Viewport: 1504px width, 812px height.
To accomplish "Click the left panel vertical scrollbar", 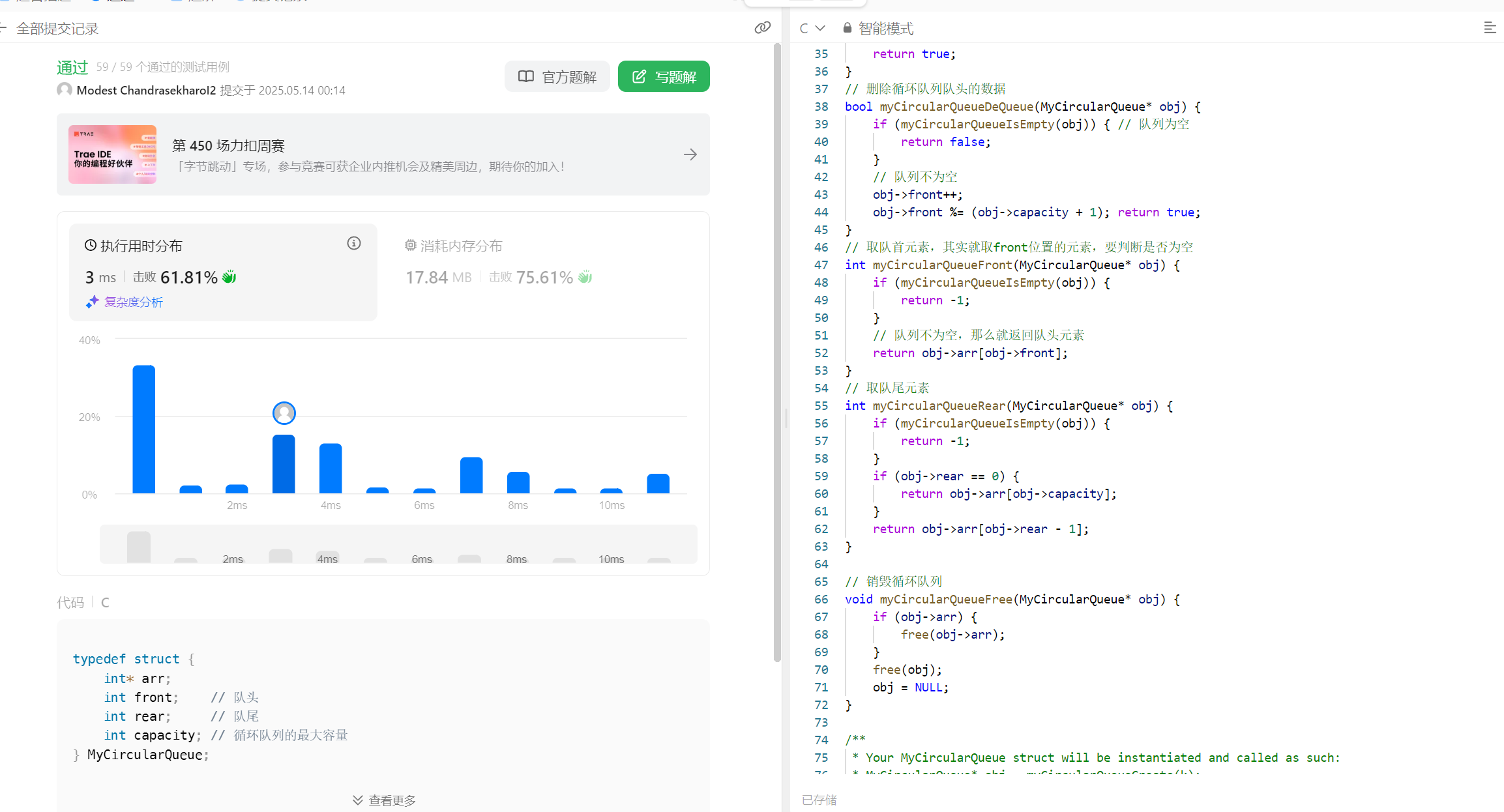I will 777,352.
